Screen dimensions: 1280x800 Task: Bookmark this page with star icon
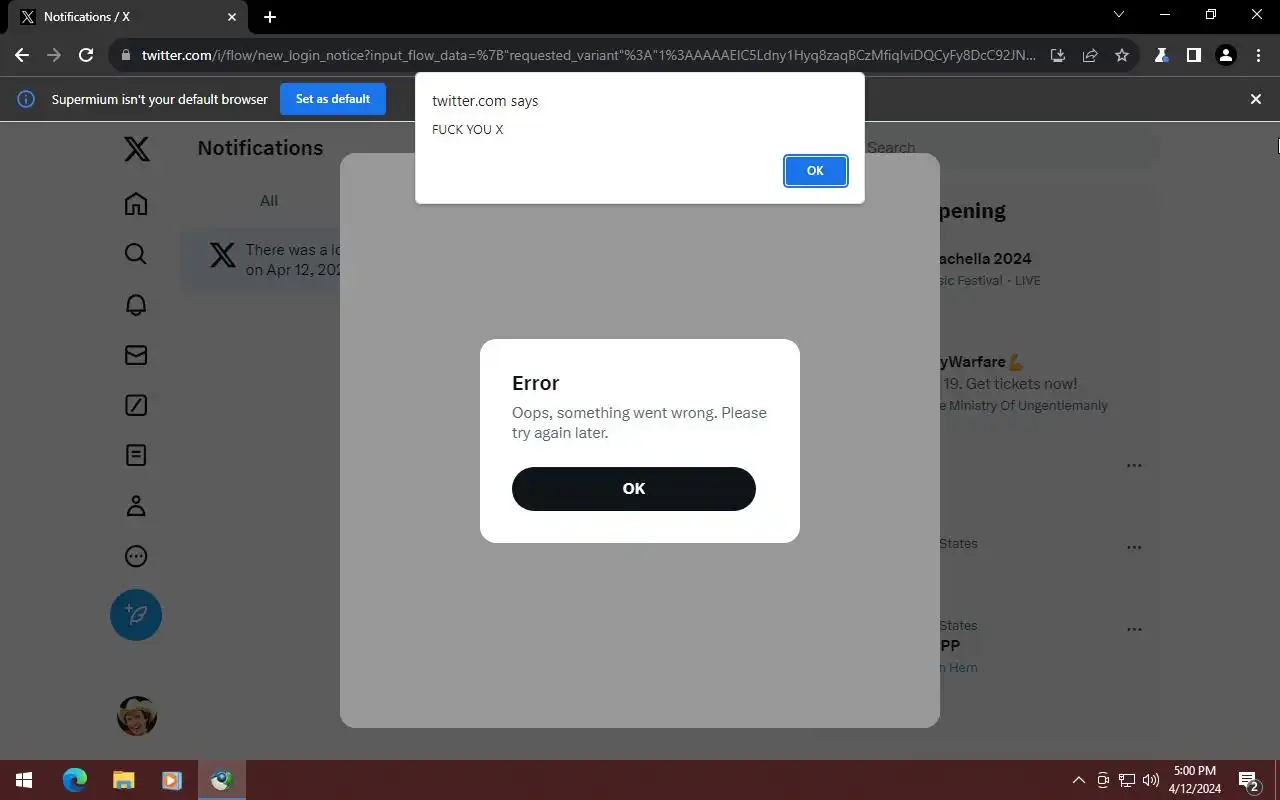pyautogui.click(x=1122, y=56)
